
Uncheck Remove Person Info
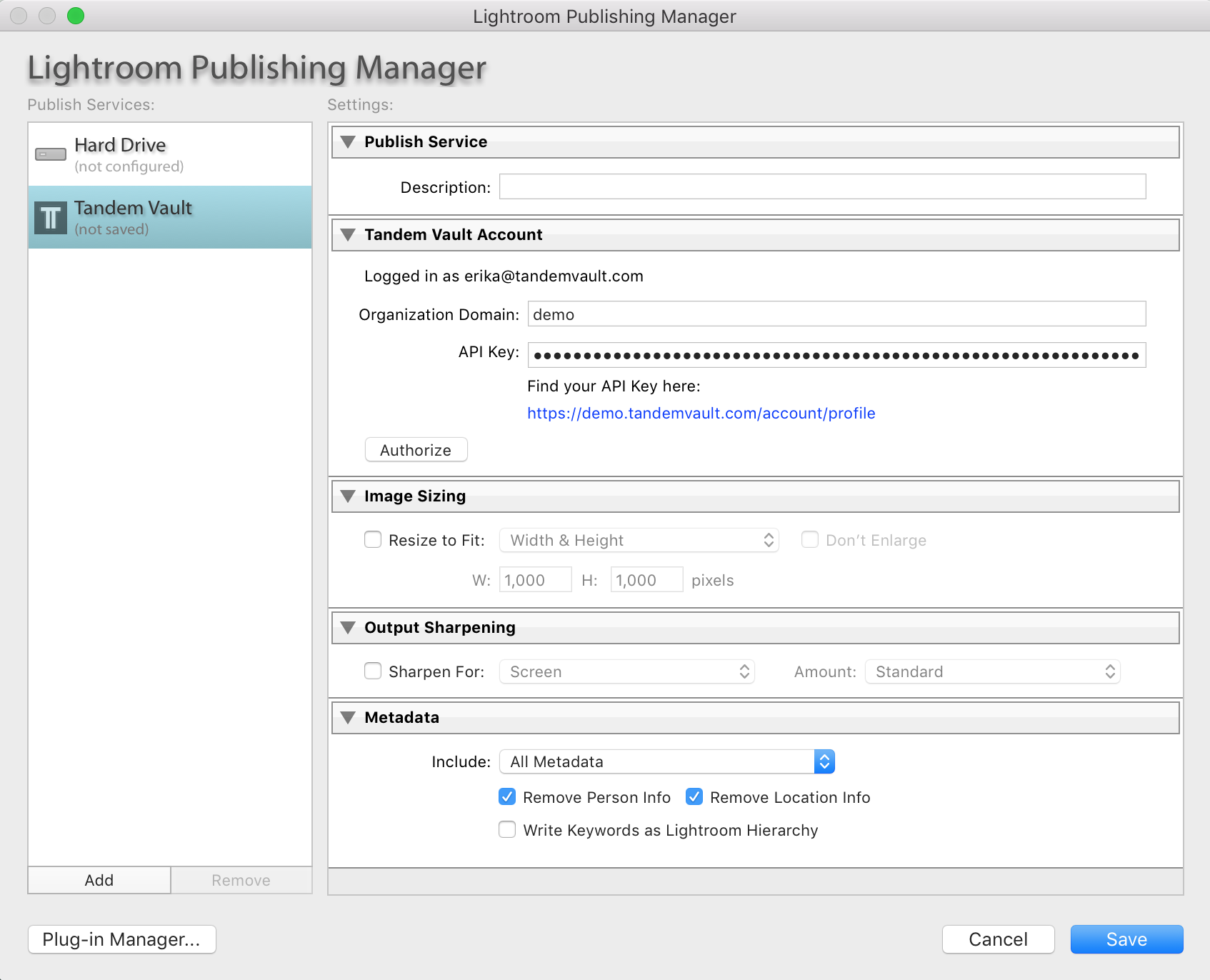[507, 796]
